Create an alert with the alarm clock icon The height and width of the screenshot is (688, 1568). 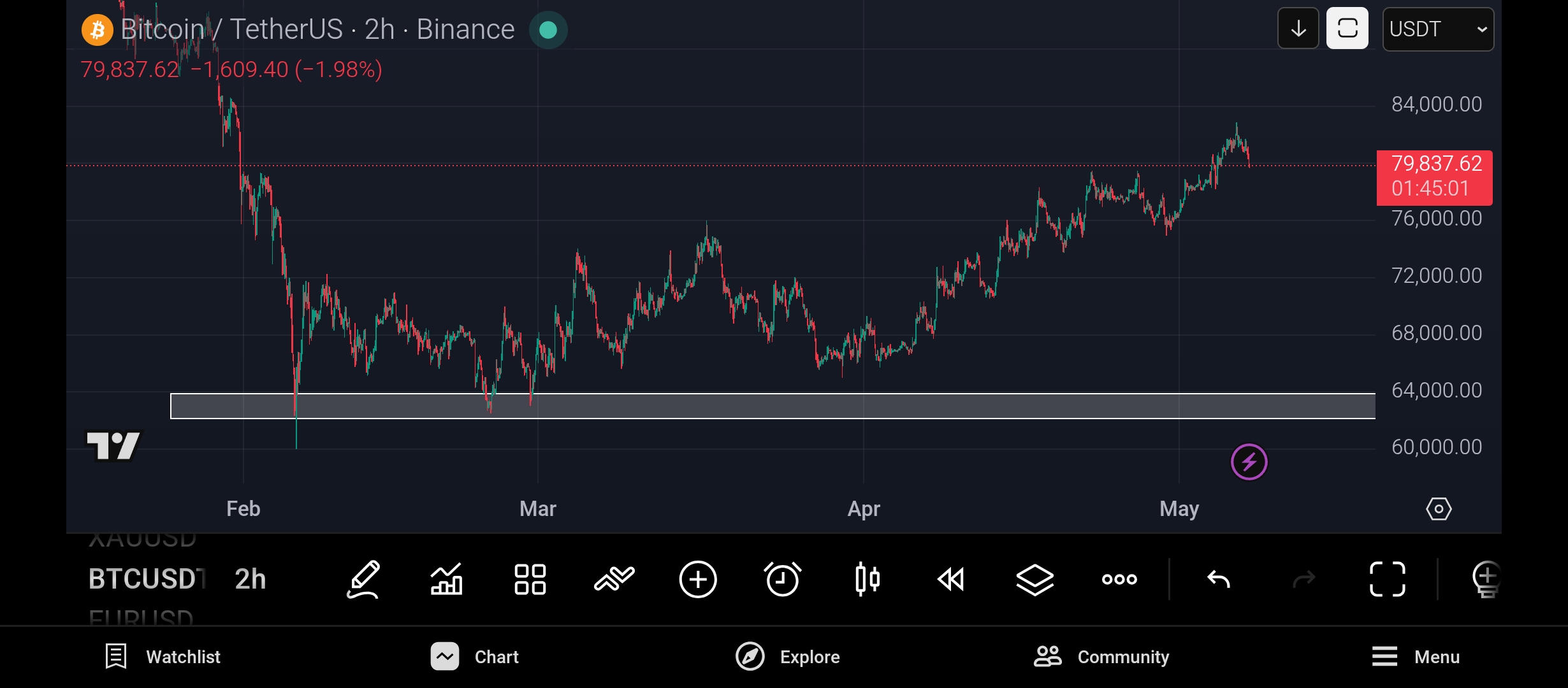click(x=783, y=580)
